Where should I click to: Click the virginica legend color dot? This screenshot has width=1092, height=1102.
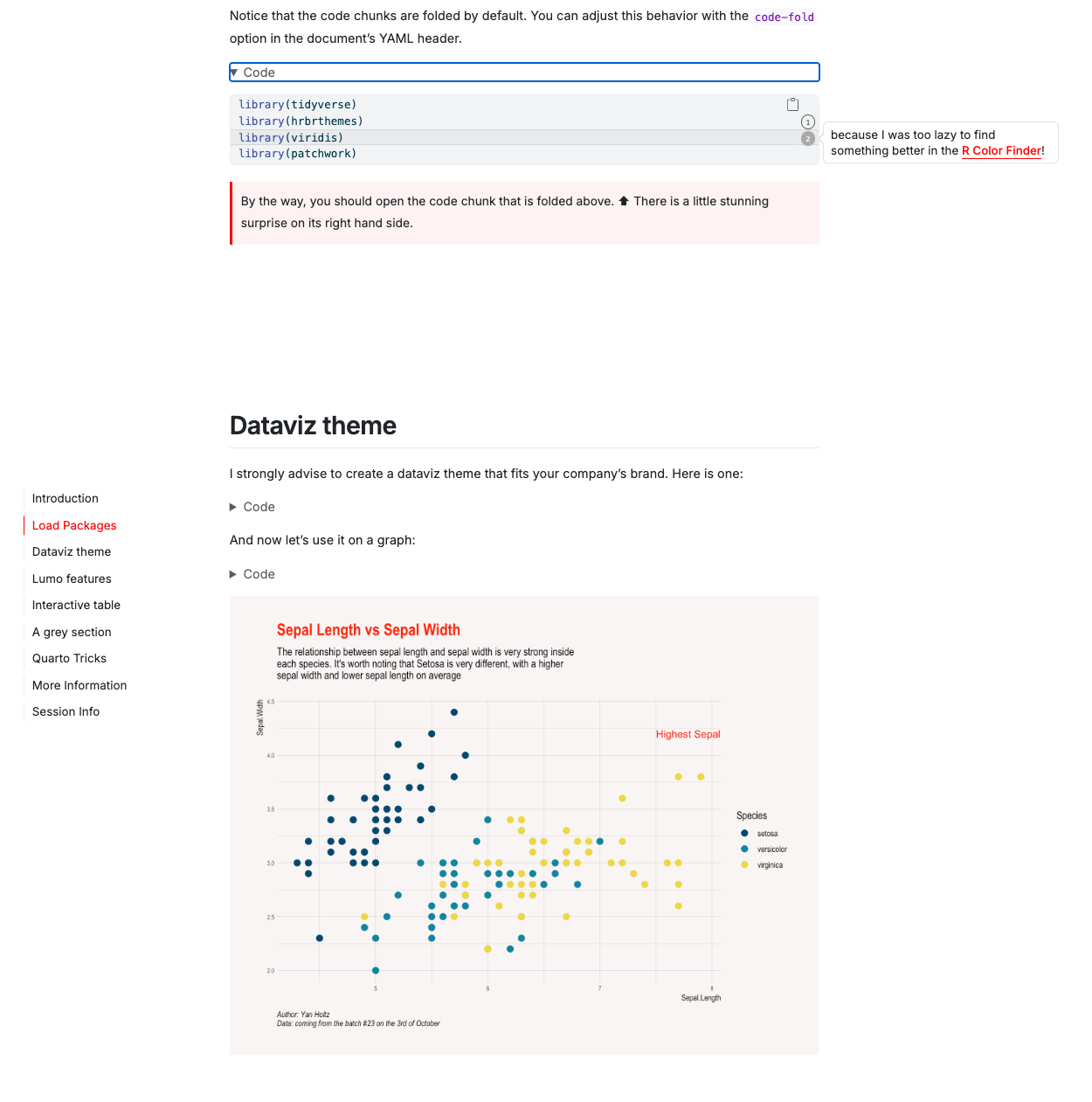[x=744, y=865]
